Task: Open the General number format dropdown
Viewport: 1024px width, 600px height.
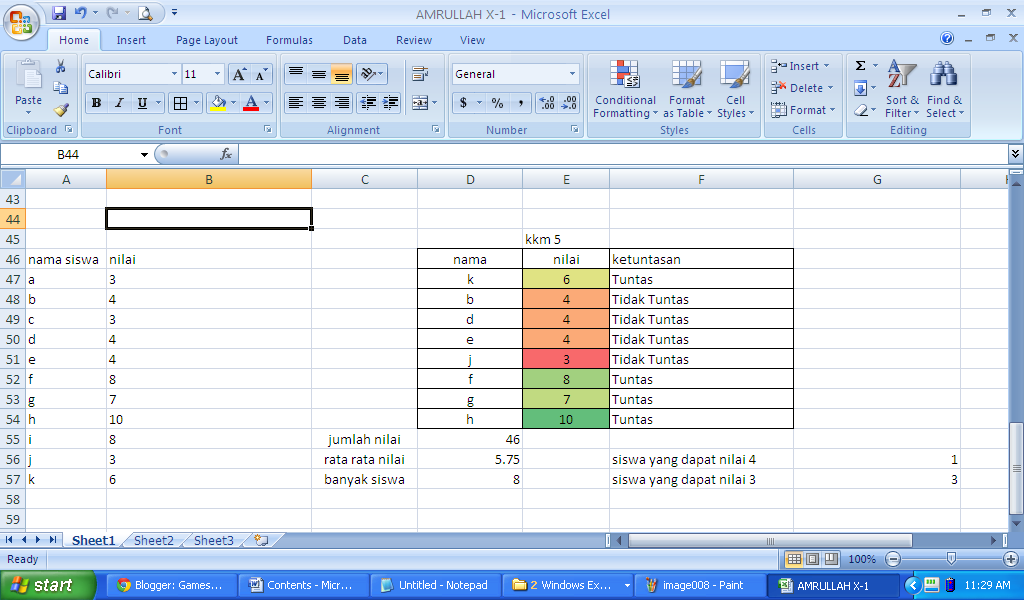Action: (573, 73)
